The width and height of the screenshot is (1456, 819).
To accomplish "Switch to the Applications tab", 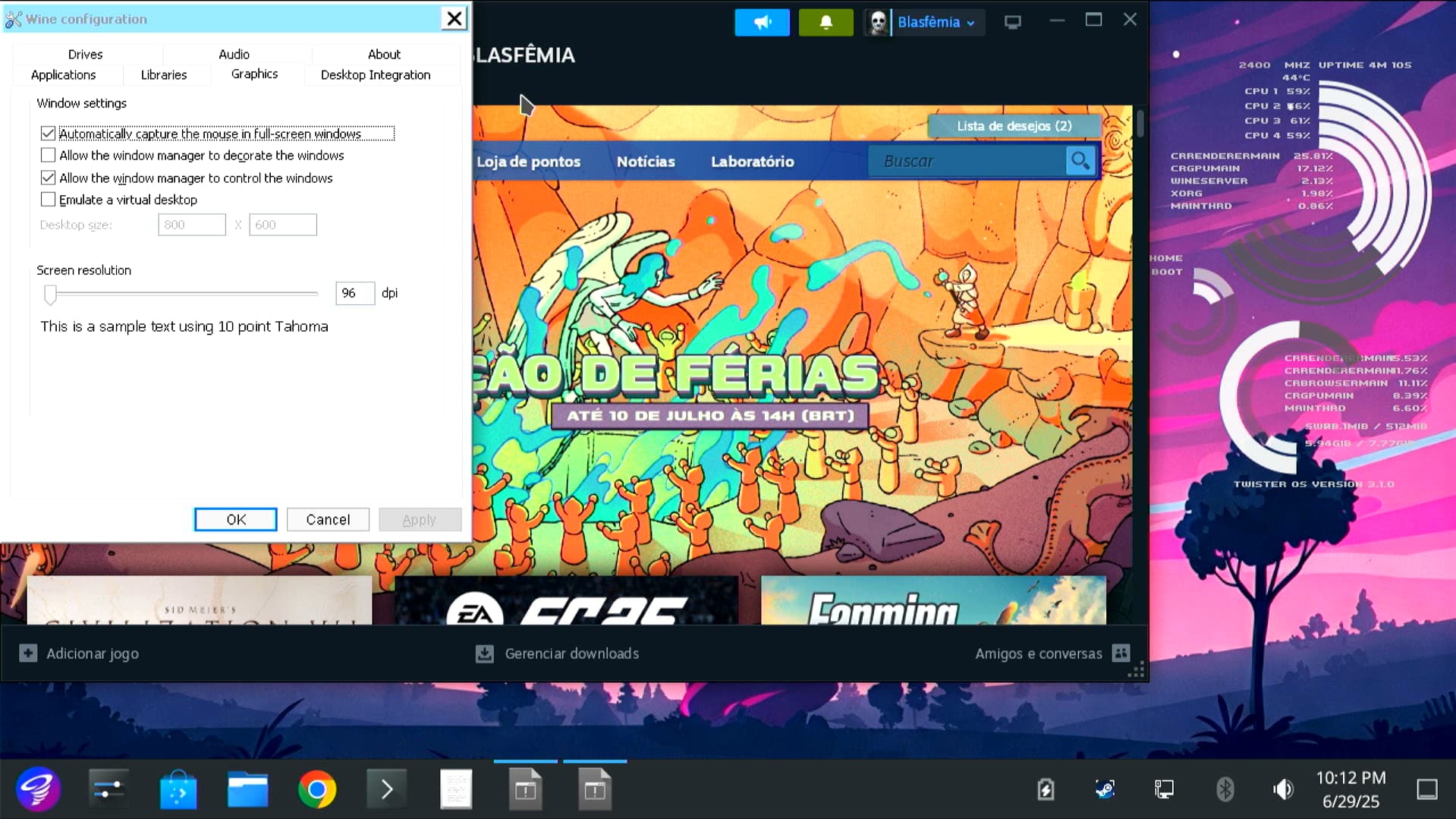I will point(63,74).
